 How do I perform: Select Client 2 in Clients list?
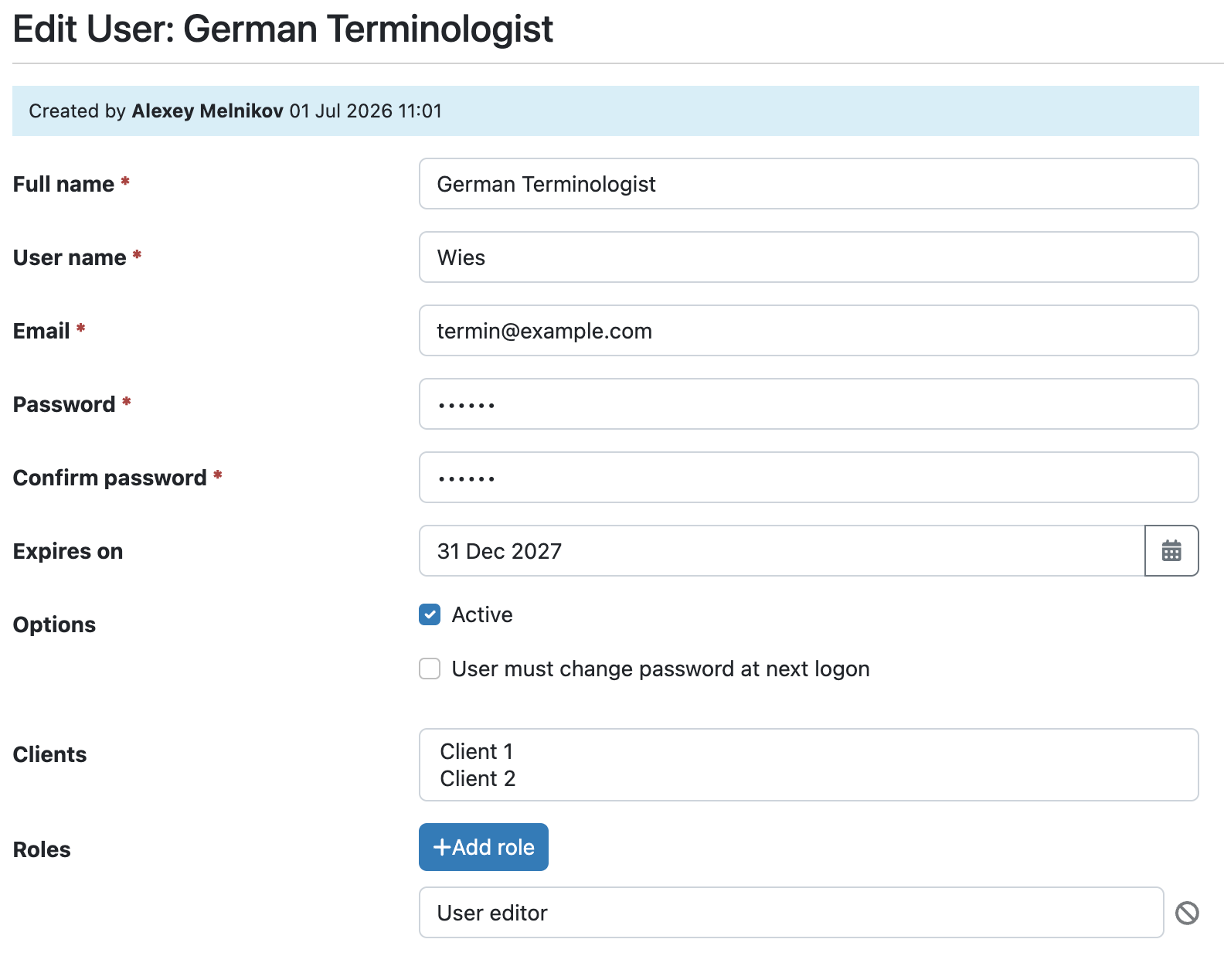point(478,778)
